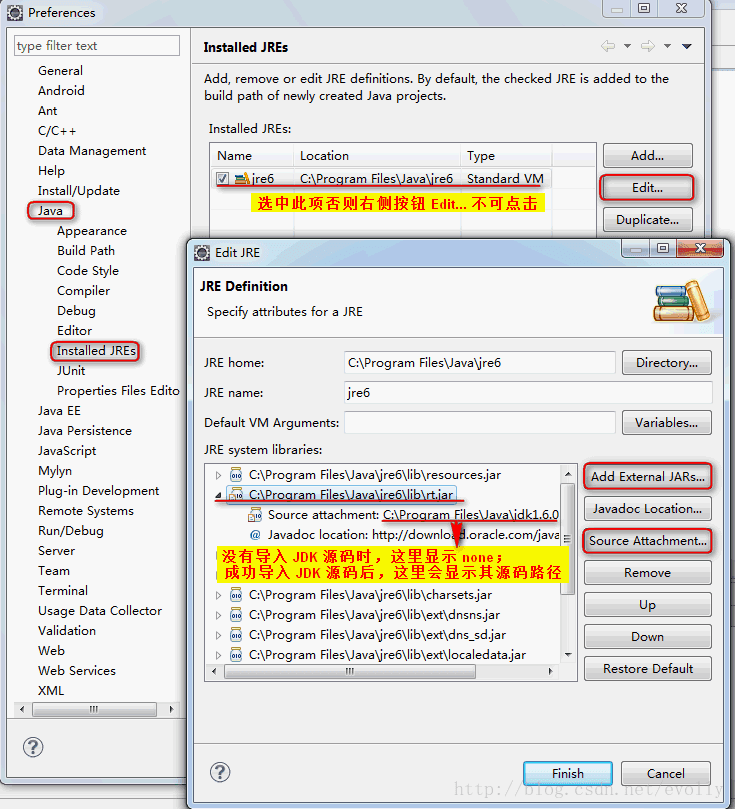The height and width of the screenshot is (809, 735).
Task: Open Compiler preferences under Java
Action: [x=83, y=291]
